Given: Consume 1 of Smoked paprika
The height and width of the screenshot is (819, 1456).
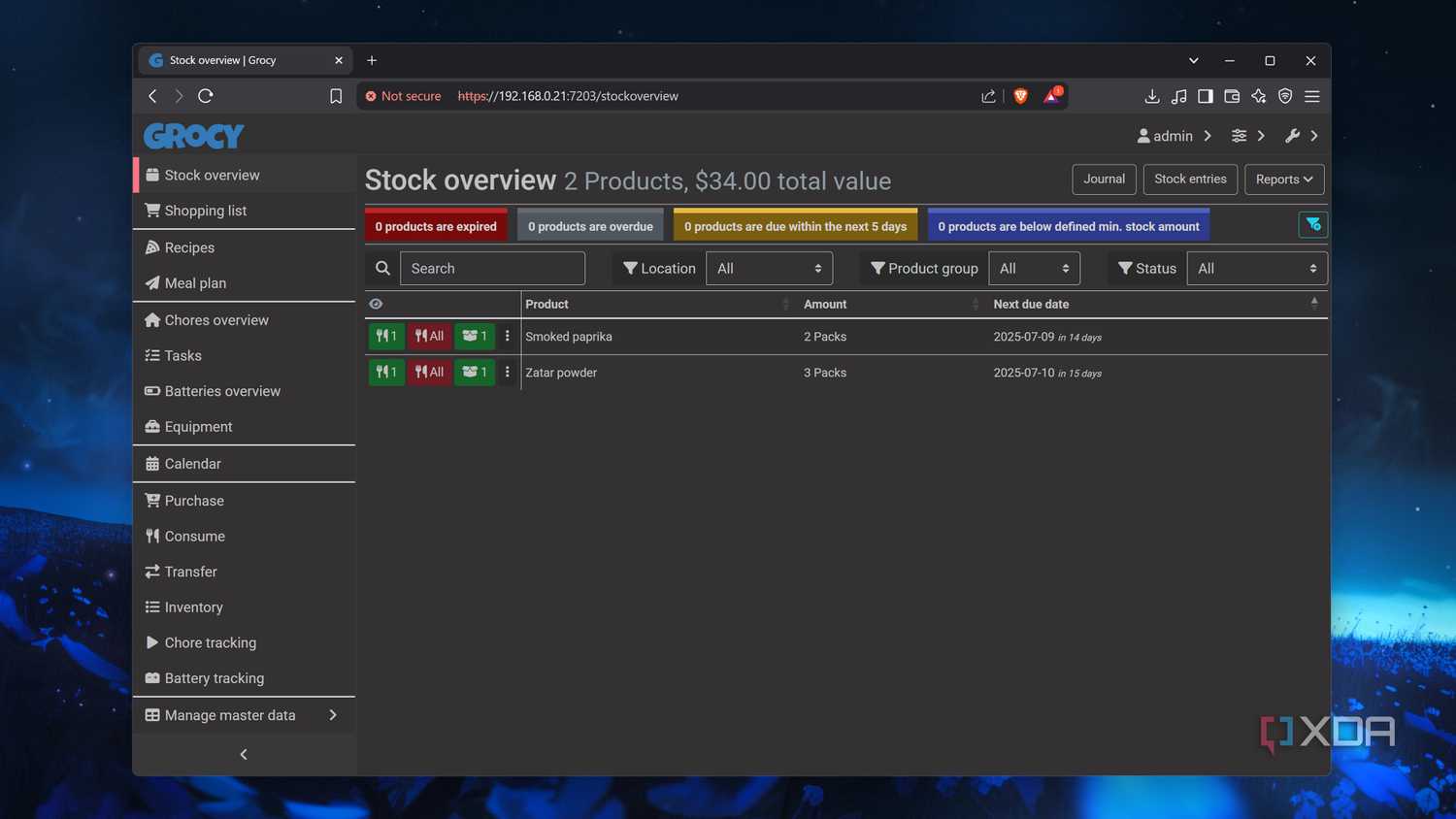Looking at the screenshot, I should click(386, 336).
